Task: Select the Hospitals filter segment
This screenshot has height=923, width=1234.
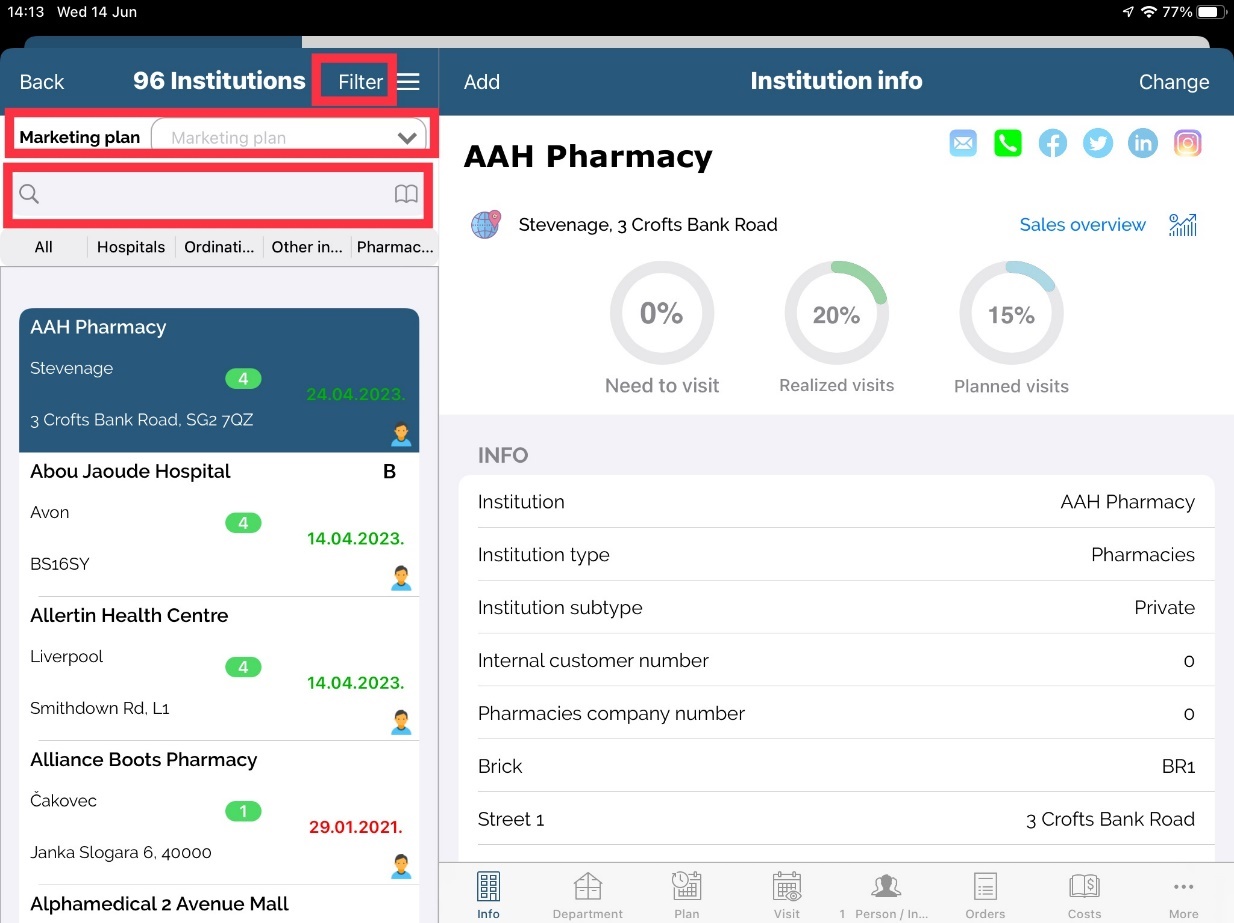Action: tap(131, 247)
